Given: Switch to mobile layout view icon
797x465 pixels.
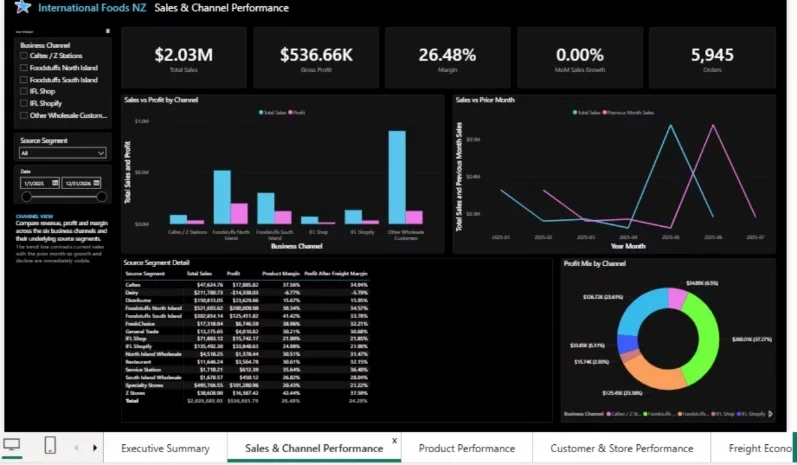Looking at the screenshot, I should coord(50,445).
